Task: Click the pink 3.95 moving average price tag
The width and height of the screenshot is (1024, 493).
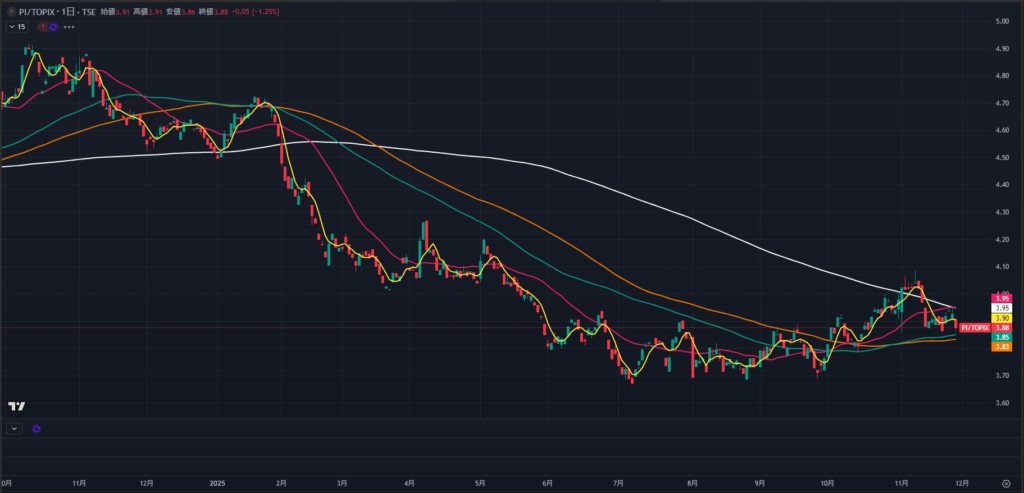Action: (x=1003, y=298)
